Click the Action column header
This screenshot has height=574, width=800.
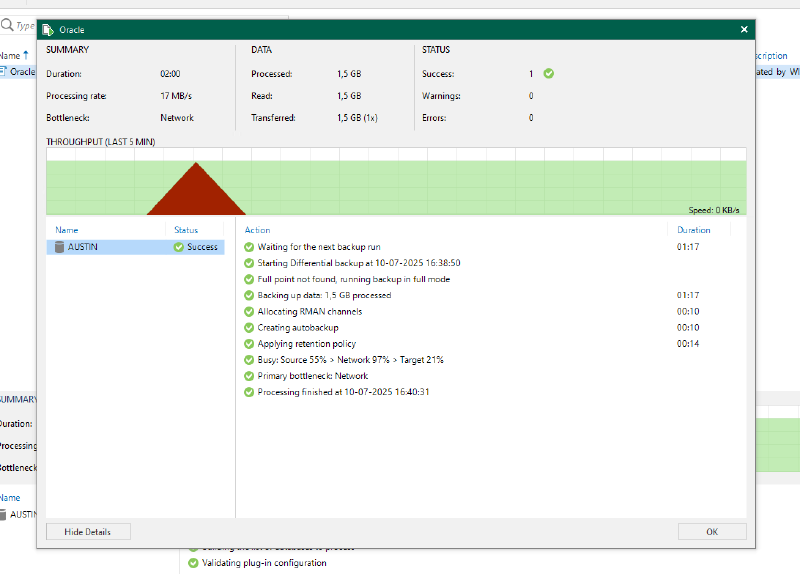tap(257, 230)
